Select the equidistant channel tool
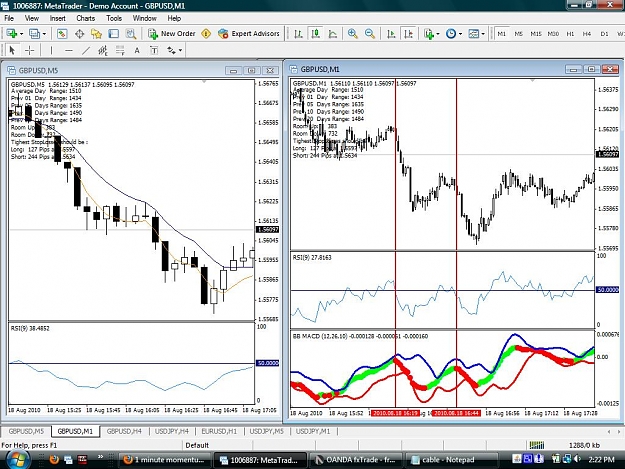The image size is (625, 469). tap(103, 50)
